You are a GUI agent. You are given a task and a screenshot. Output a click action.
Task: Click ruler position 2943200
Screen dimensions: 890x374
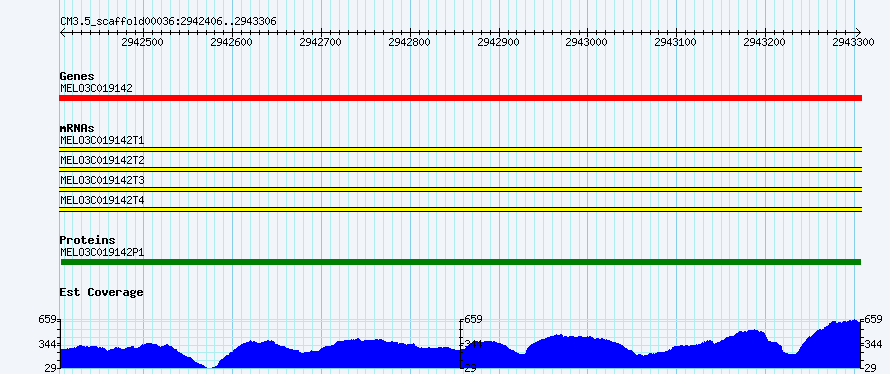coord(765,43)
